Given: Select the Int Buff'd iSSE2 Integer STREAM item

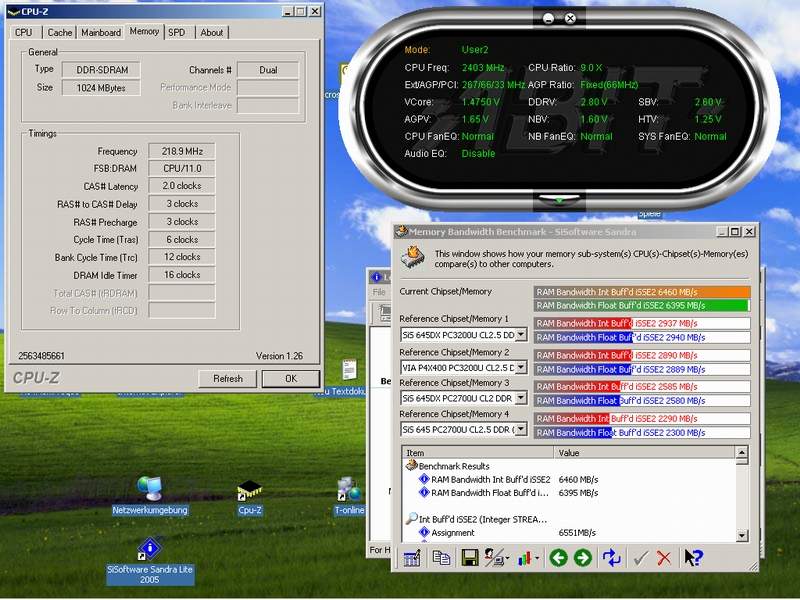Looking at the screenshot, I should click(x=483, y=519).
